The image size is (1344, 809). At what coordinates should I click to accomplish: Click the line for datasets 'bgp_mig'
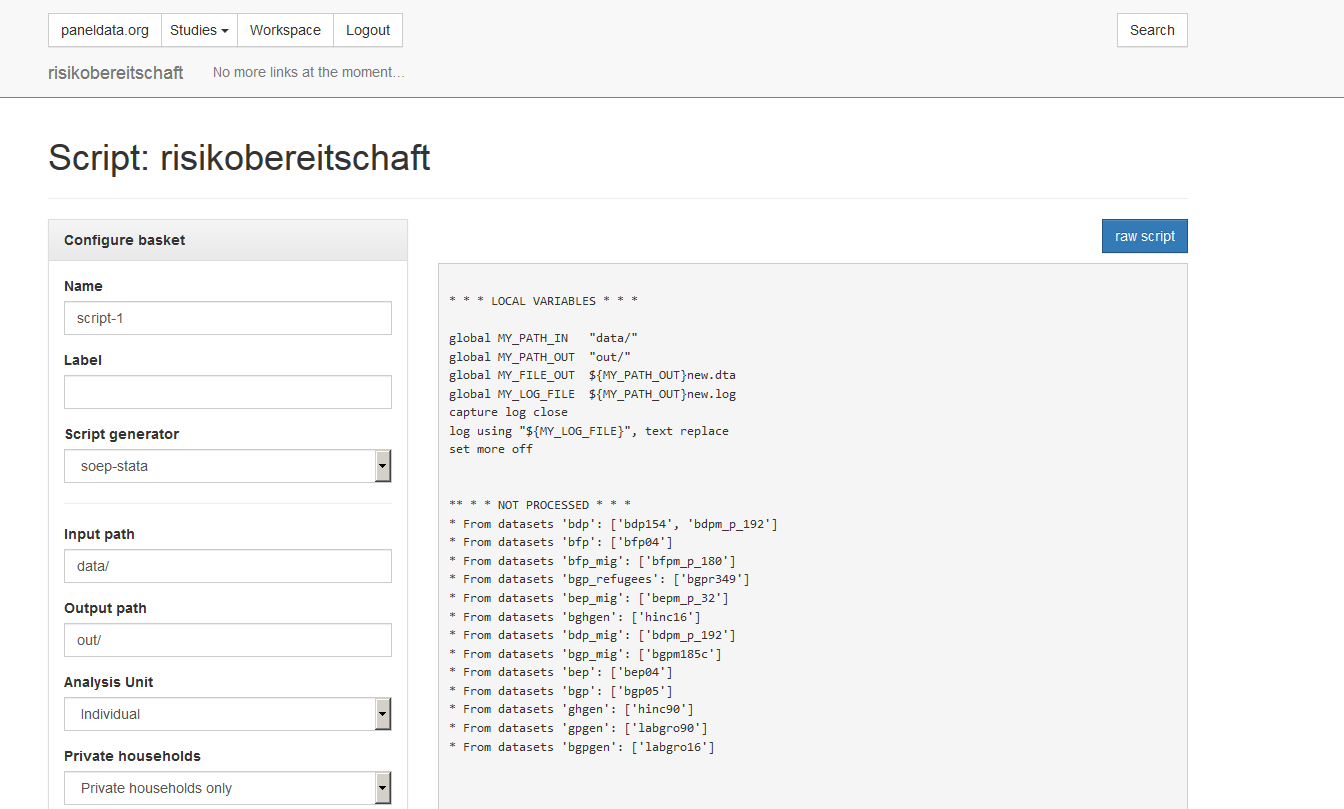585,654
